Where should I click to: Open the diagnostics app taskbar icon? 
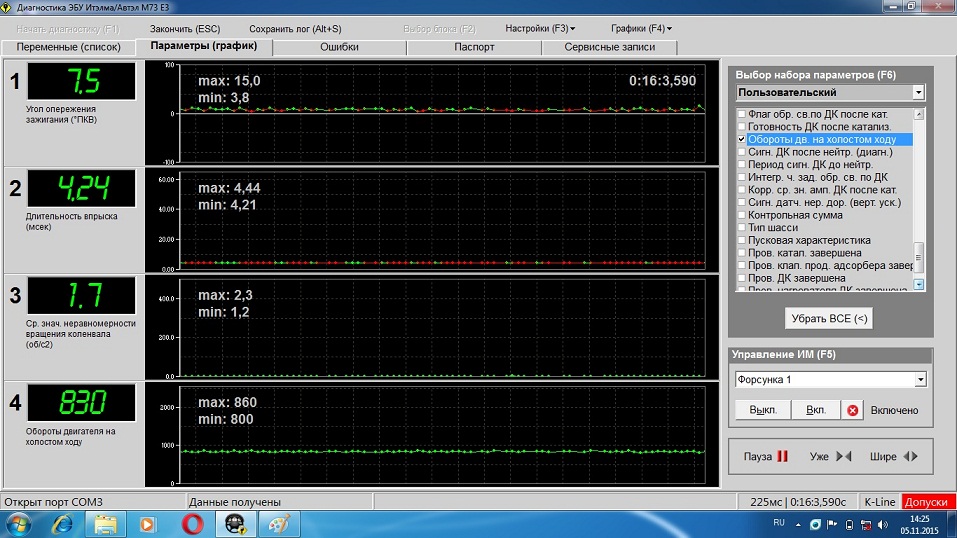[237, 523]
